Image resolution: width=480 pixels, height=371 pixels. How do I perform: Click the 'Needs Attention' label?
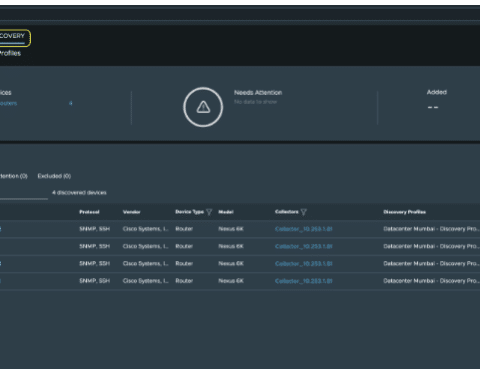258,93
